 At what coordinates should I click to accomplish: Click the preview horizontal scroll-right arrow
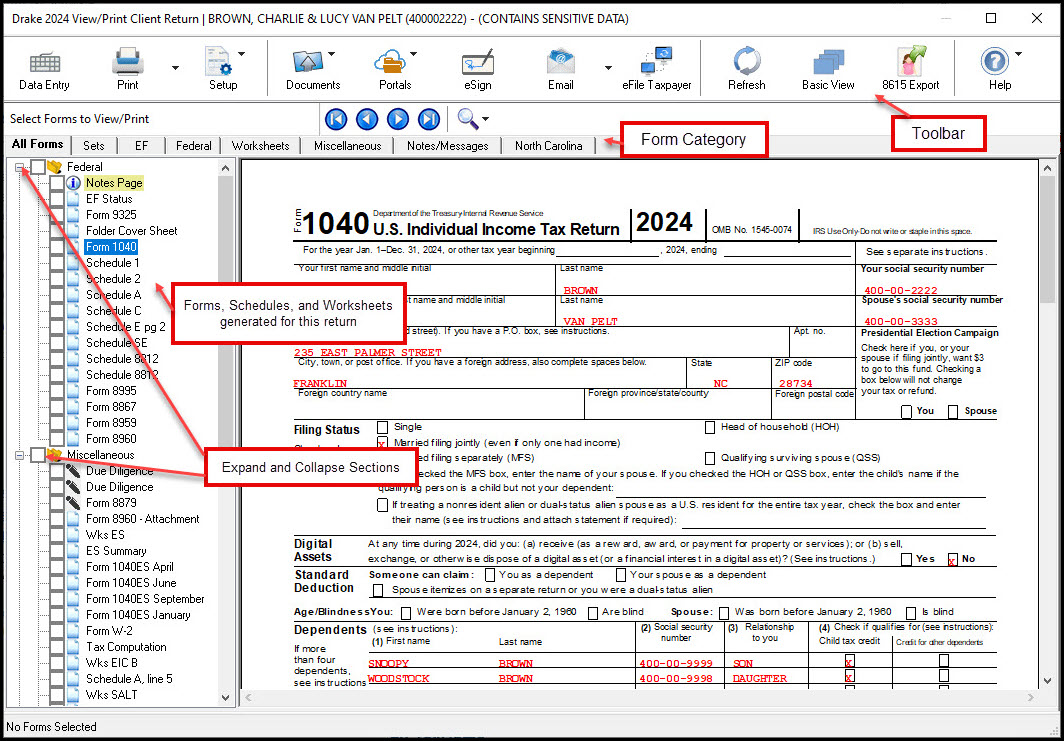tap(1032, 698)
